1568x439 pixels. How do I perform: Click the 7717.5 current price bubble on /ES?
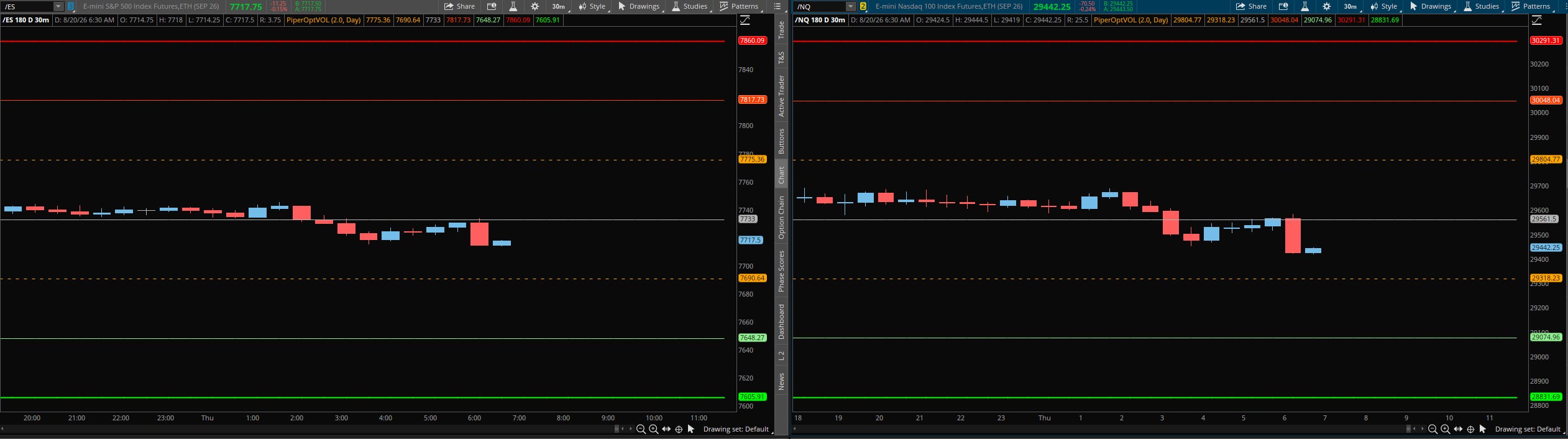750,240
